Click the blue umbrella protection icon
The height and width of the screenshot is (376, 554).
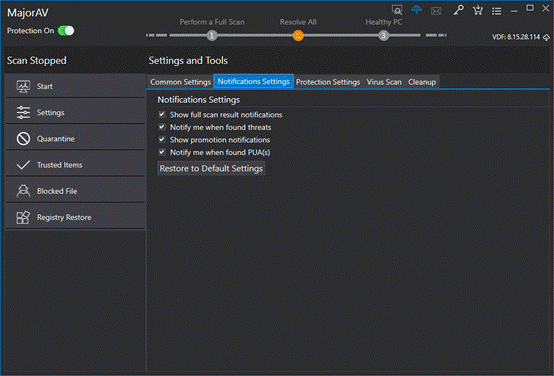[417, 10]
